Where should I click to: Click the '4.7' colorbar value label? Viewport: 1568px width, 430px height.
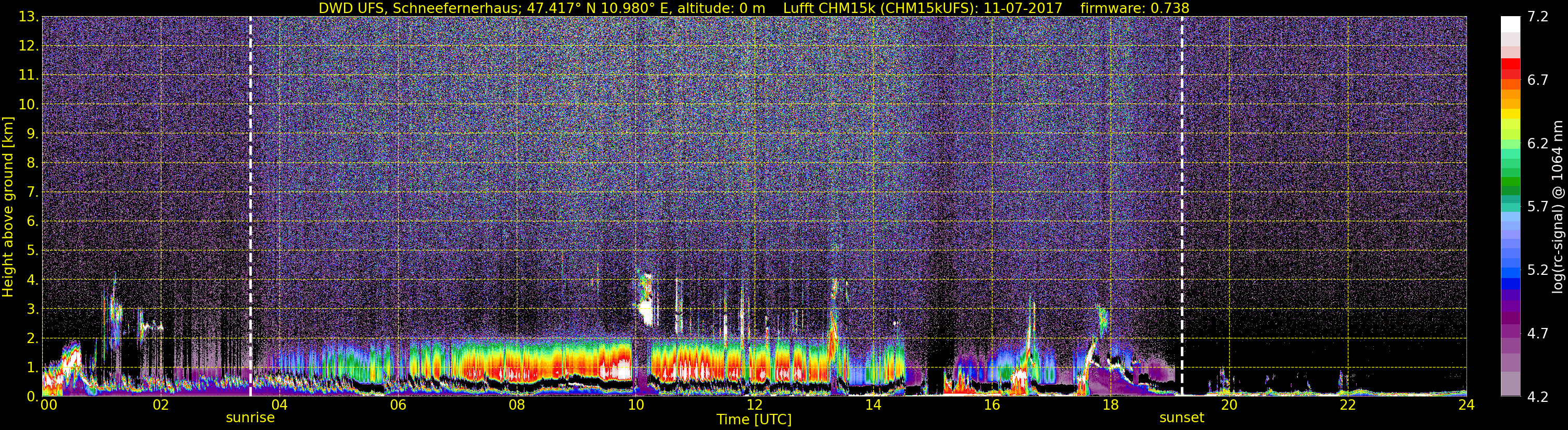(1538, 334)
